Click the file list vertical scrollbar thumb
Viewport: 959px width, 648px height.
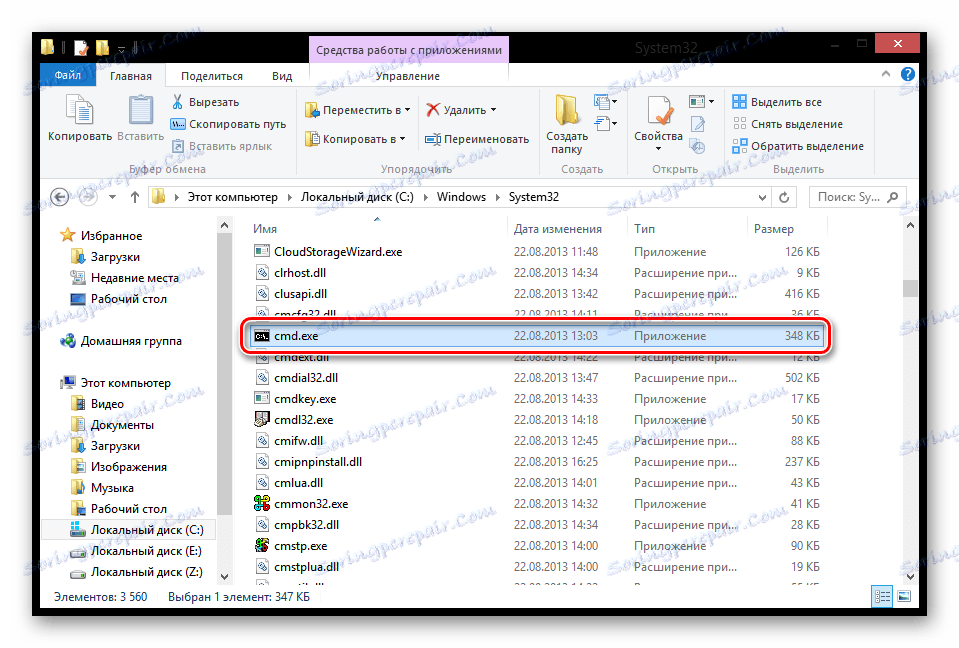(910, 287)
